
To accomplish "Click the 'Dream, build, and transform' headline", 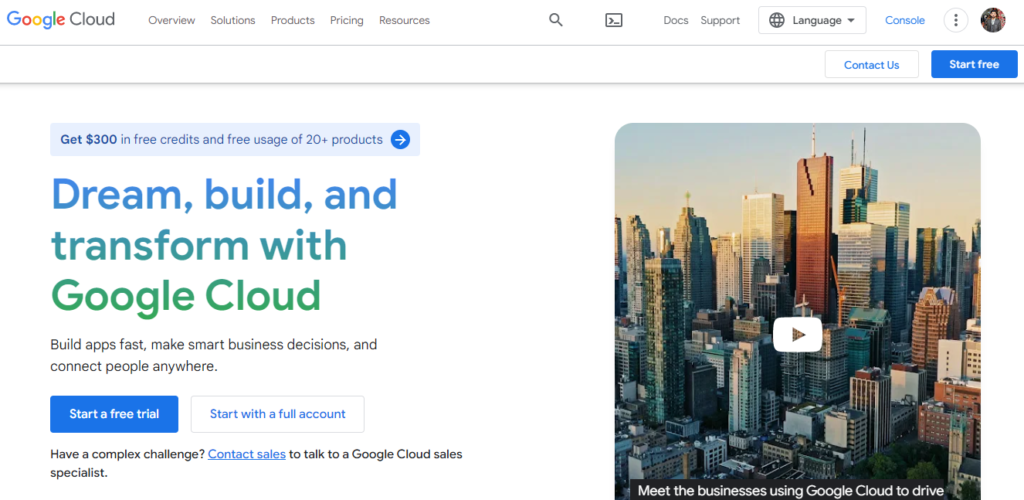I will click(224, 245).
